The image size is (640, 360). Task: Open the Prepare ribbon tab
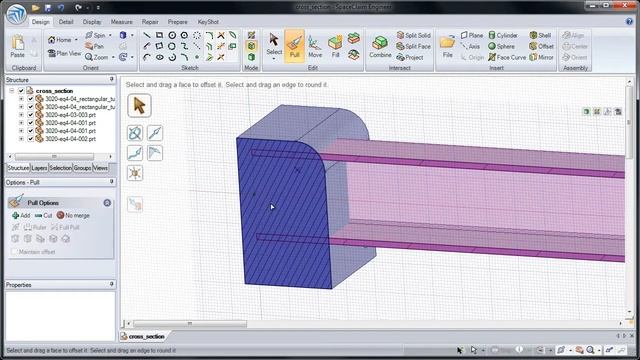pyautogui.click(x=178, y=22)
